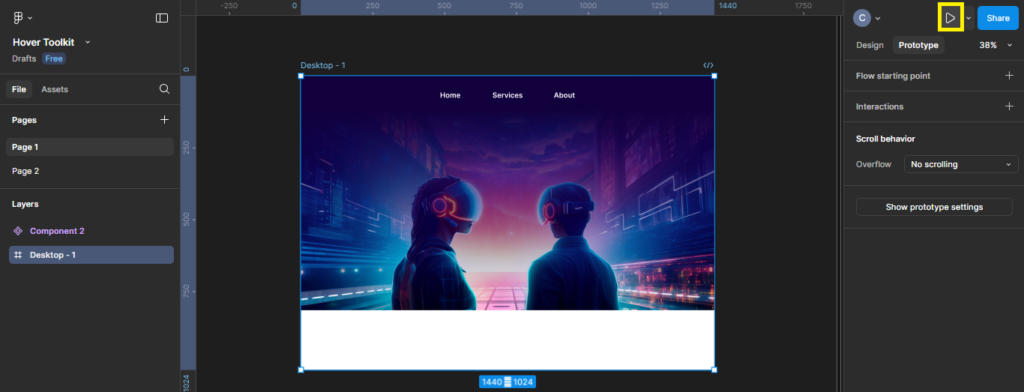Open user avatar C account menu
The height and width of the screenshot is (392, 1024).
(867, 18)
